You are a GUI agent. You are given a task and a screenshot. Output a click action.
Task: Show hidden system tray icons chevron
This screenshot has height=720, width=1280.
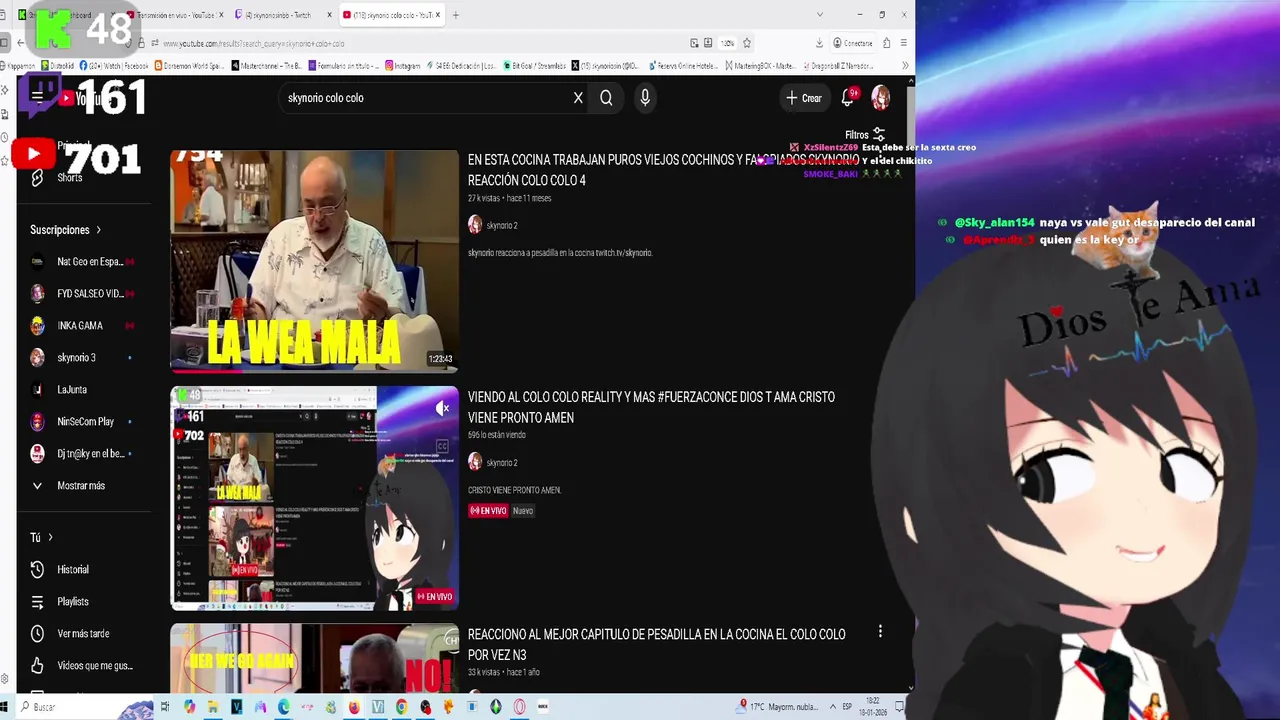(x=832, y=707)
